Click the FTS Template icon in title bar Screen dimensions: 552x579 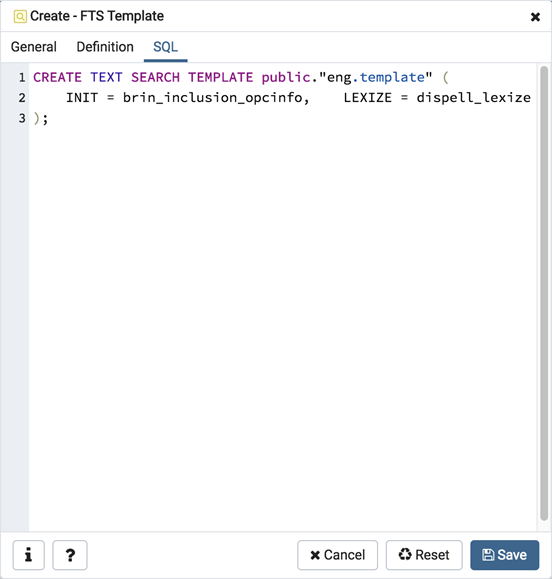pos(20,17)
